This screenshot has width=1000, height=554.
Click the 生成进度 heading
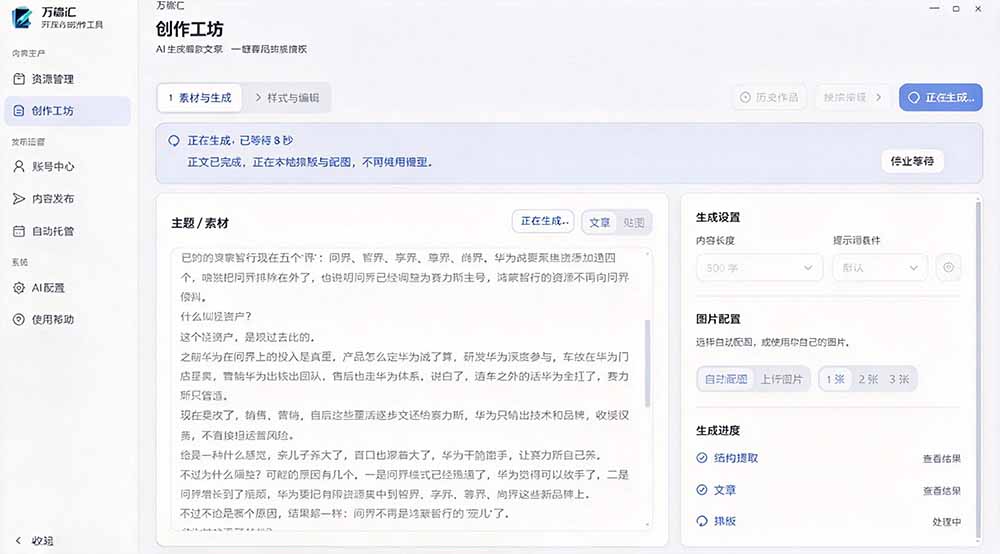click(x=718, y=430)
